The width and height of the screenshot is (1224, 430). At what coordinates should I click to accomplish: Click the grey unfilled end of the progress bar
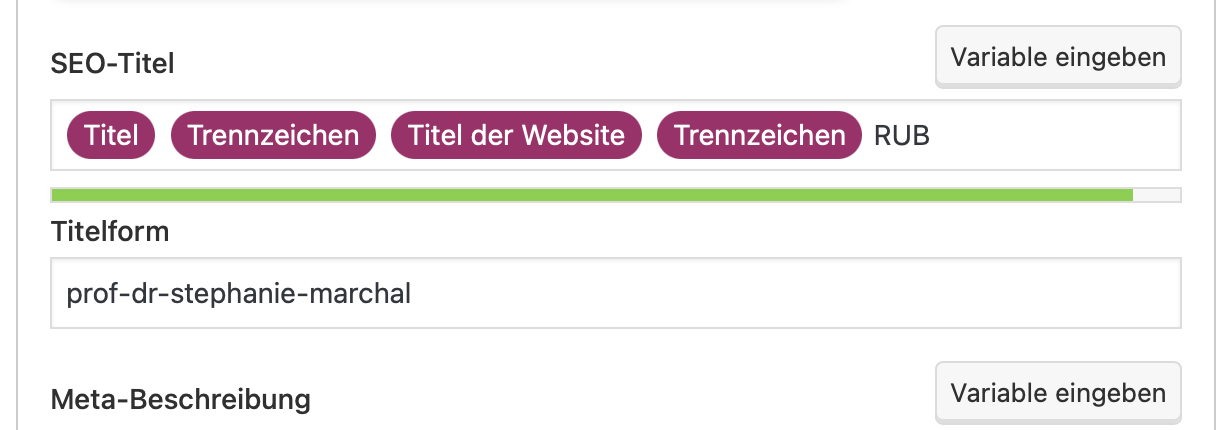pos(1157,195)
